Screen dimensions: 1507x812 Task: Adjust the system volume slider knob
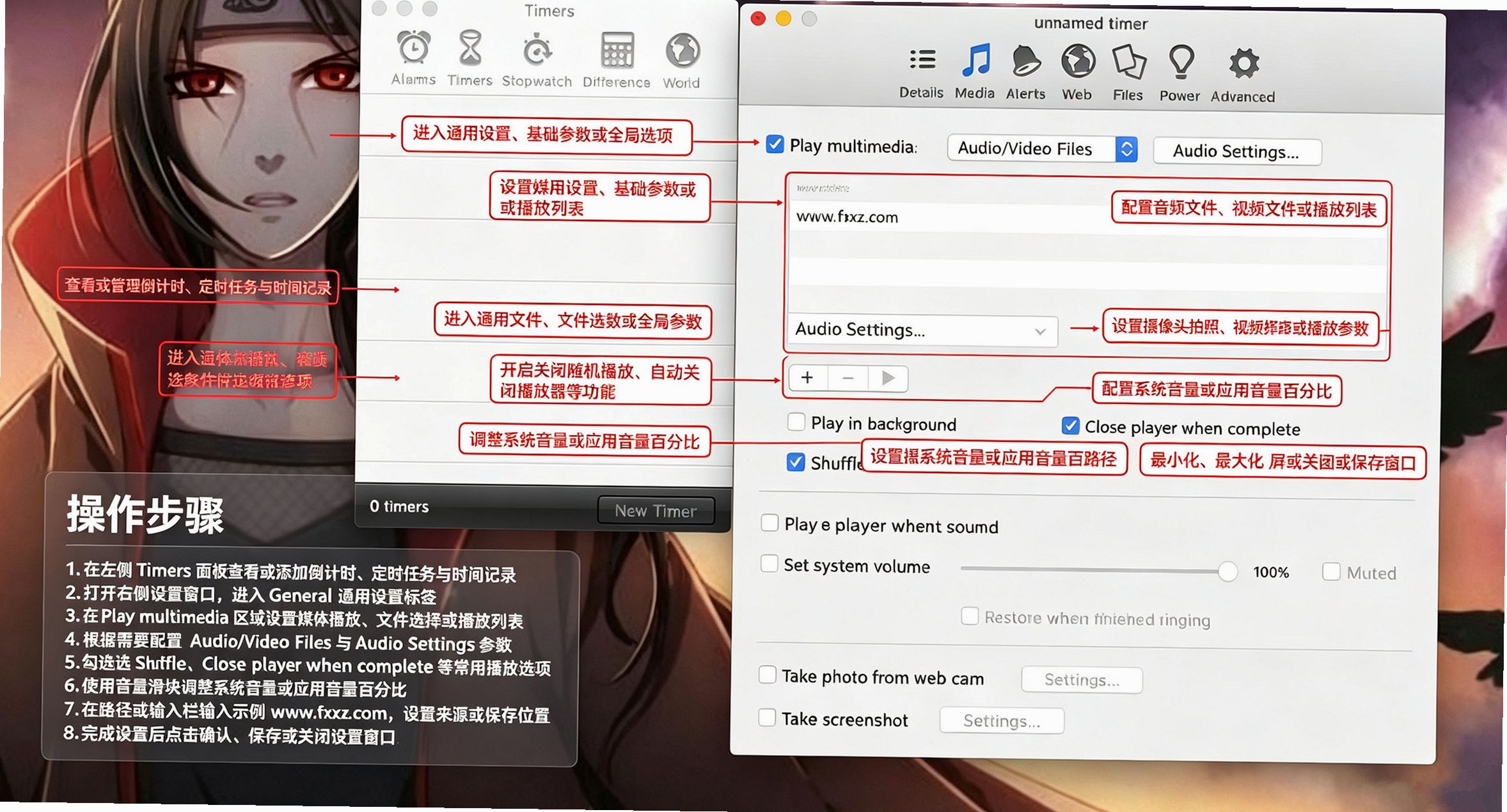(x=1227, y=571)
